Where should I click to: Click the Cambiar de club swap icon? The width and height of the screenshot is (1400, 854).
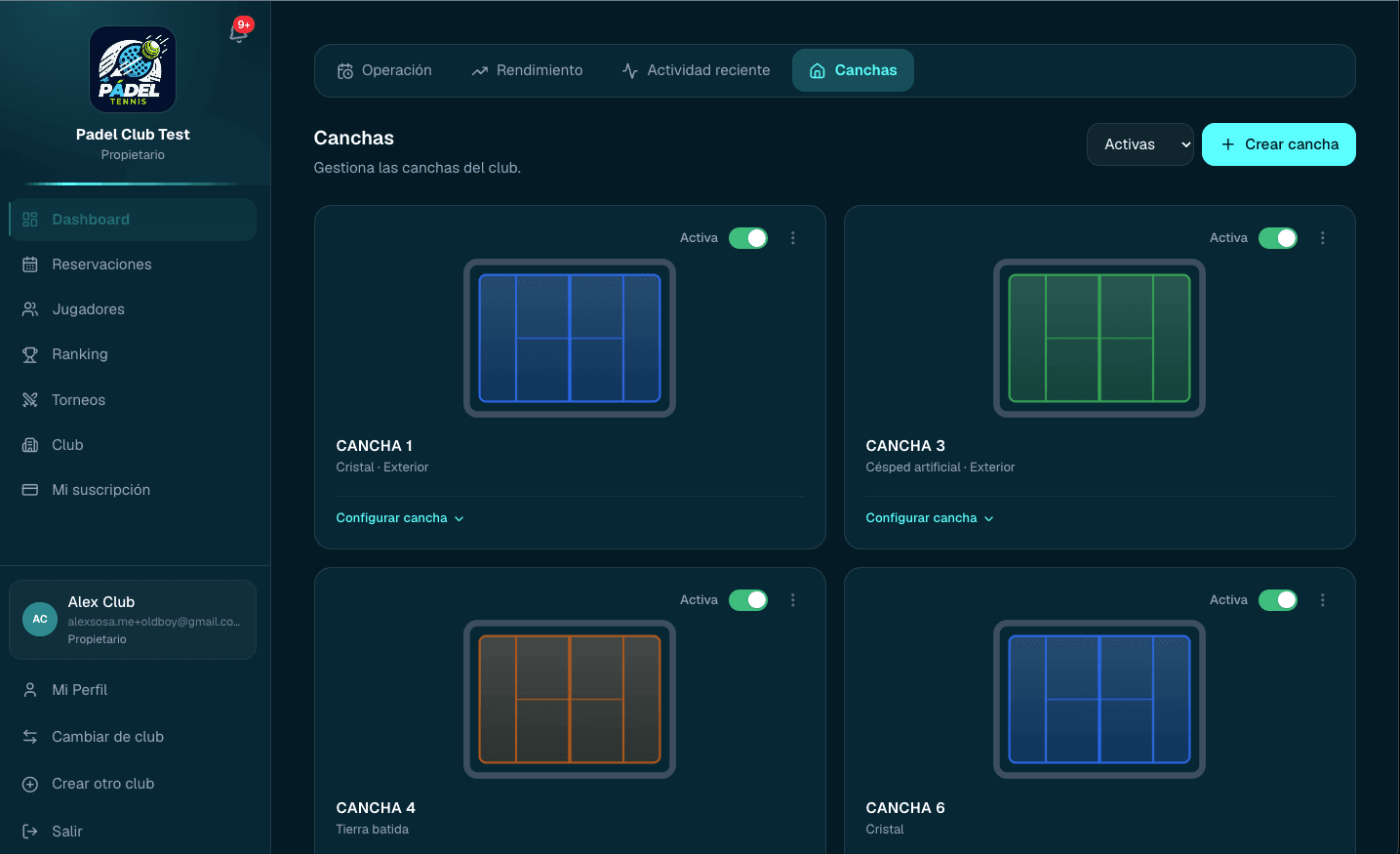pyautogui.click(x=30, y=737)
